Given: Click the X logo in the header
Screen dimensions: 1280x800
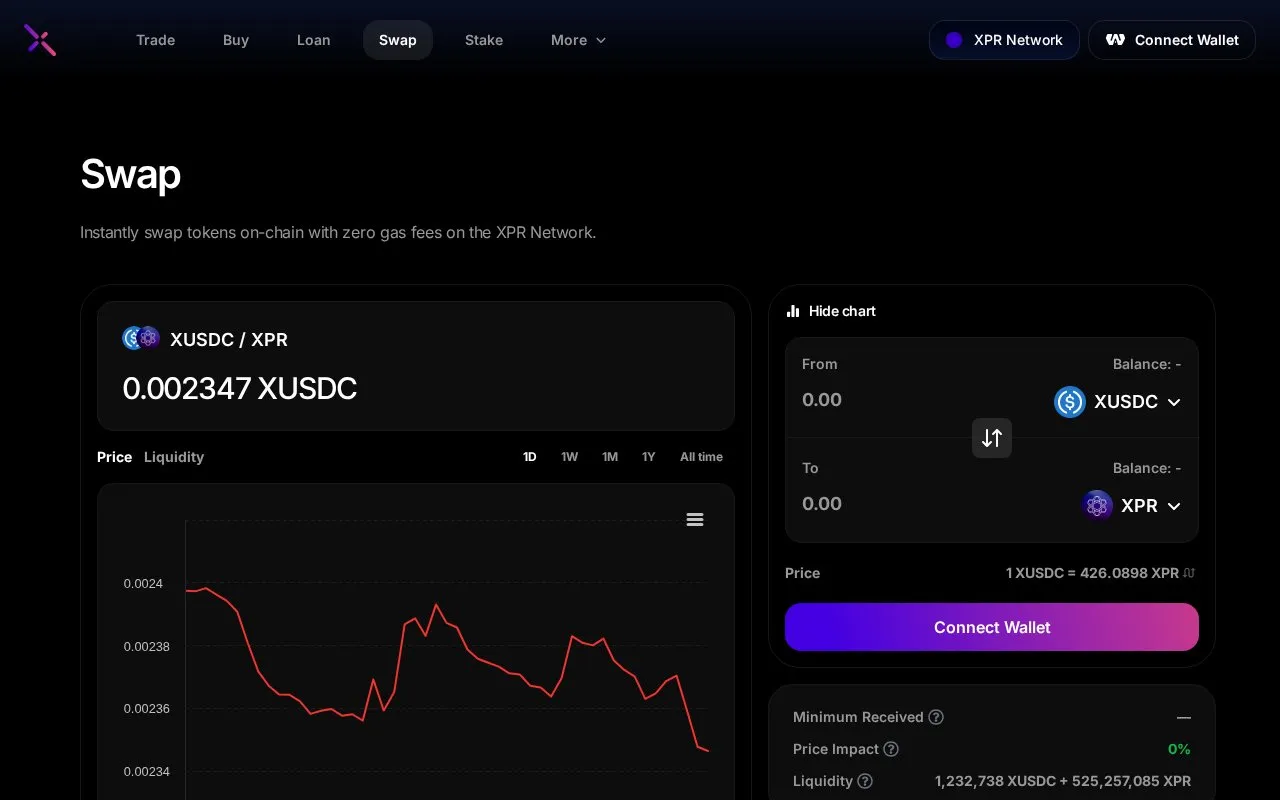Looking at the screenshot, I should pos(40,40).
